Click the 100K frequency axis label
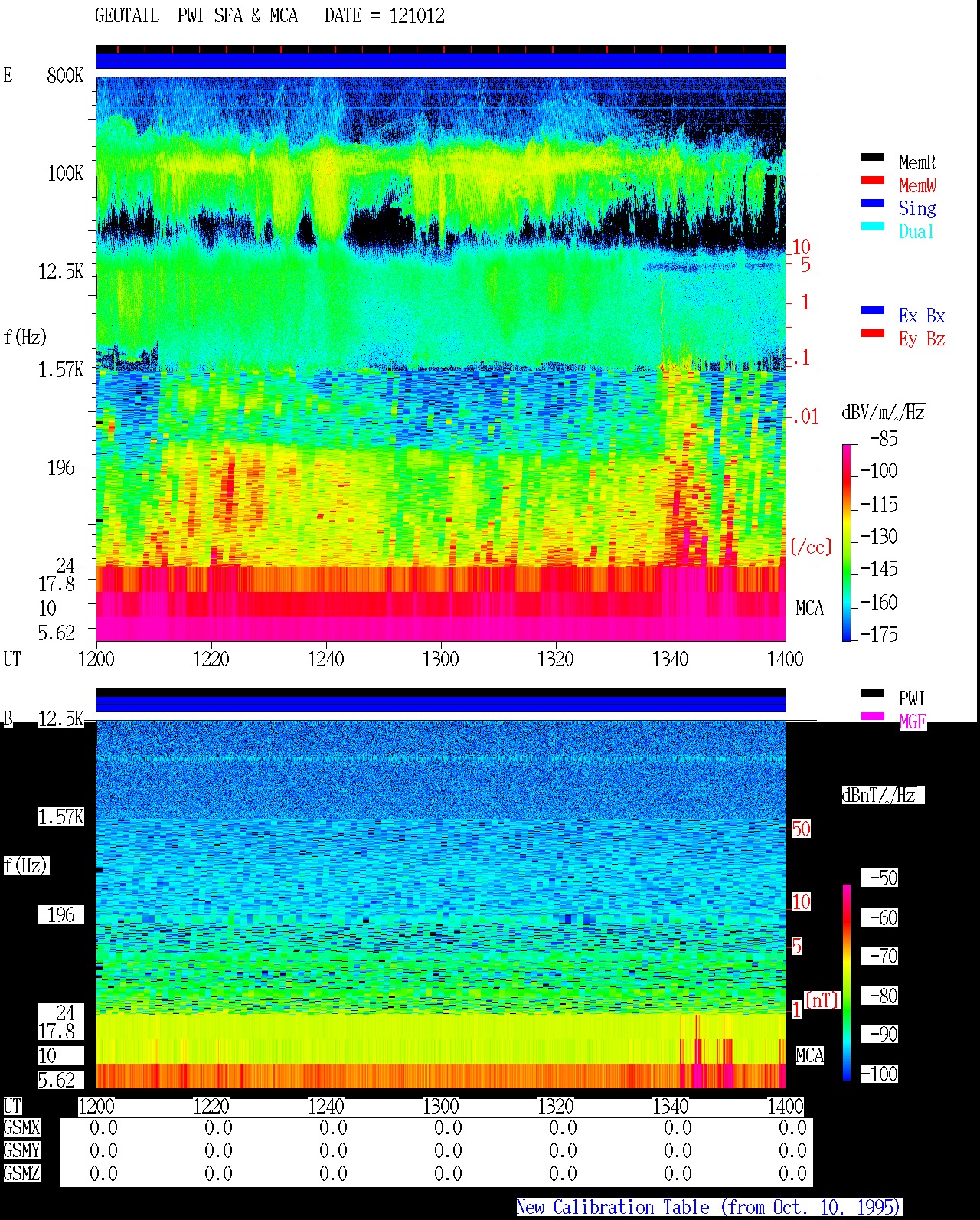The height and width of the screenshot is (1220, 980). coord(65,174)
